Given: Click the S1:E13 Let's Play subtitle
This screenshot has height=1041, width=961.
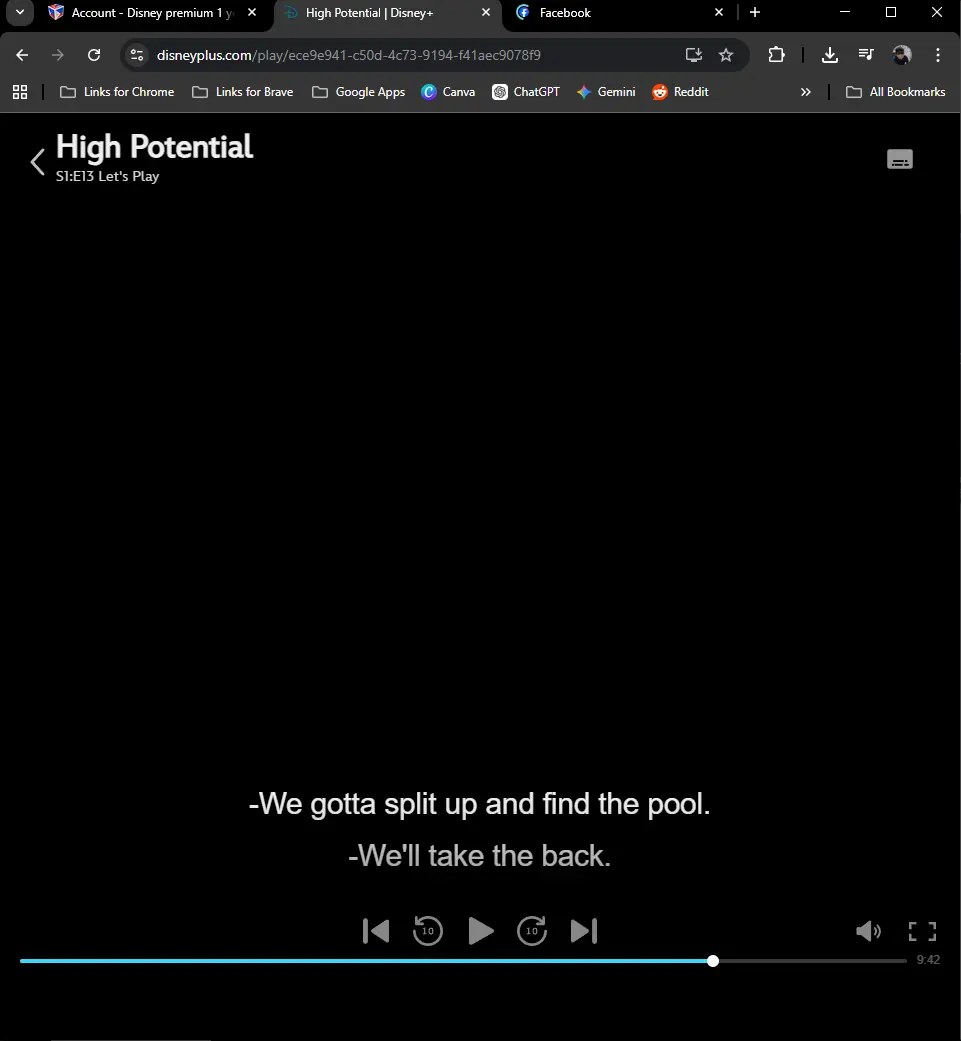Looking at the screenshot, I should 108,177.
